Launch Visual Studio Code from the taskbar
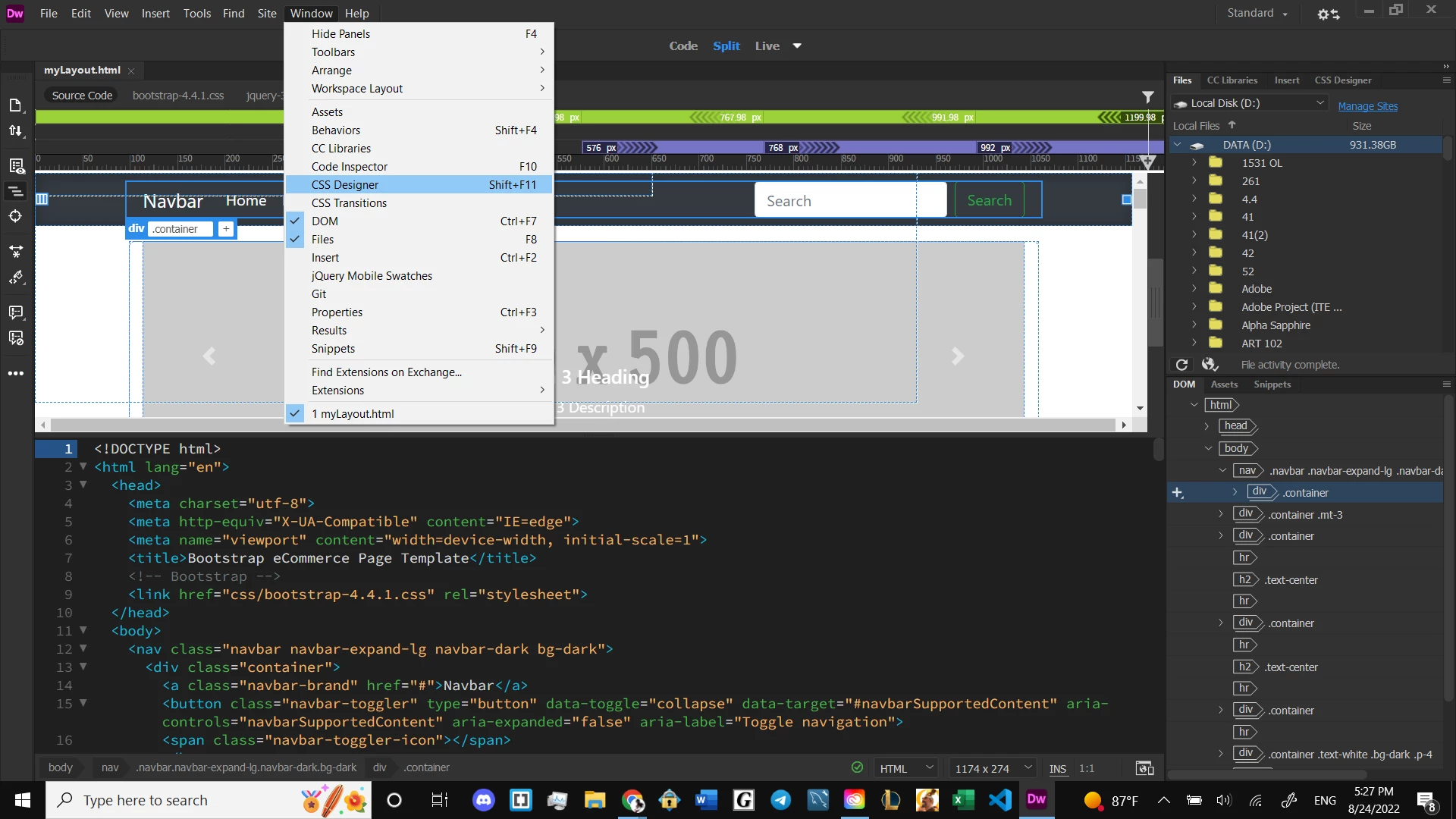This screenshot has height=819, width=1456. (x=1000, y=800)
